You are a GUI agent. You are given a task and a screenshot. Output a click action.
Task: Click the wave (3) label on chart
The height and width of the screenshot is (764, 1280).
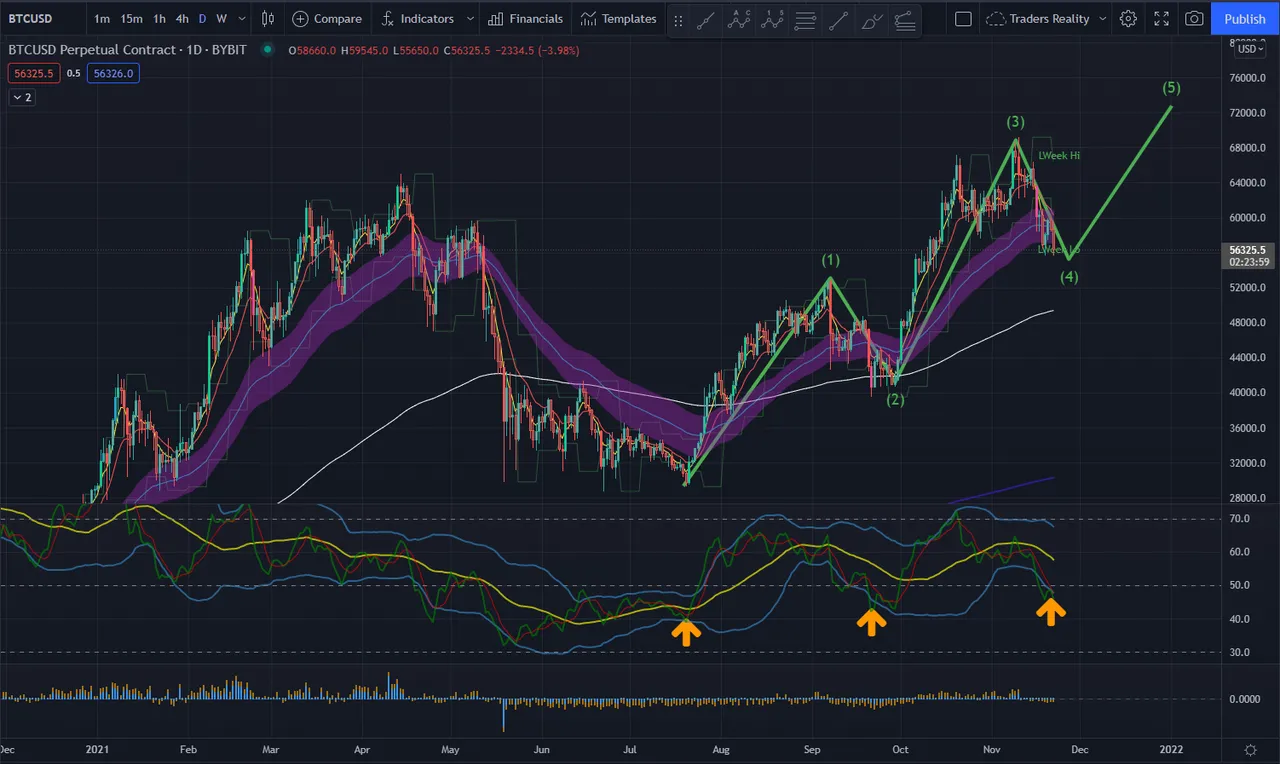point(1015,121)
